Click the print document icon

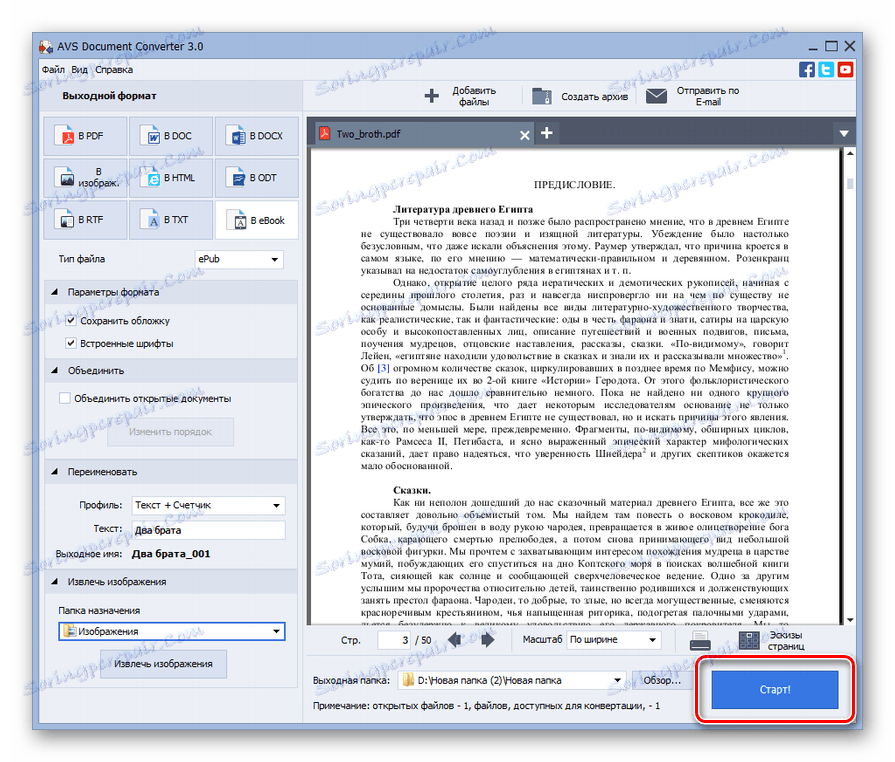700,641
